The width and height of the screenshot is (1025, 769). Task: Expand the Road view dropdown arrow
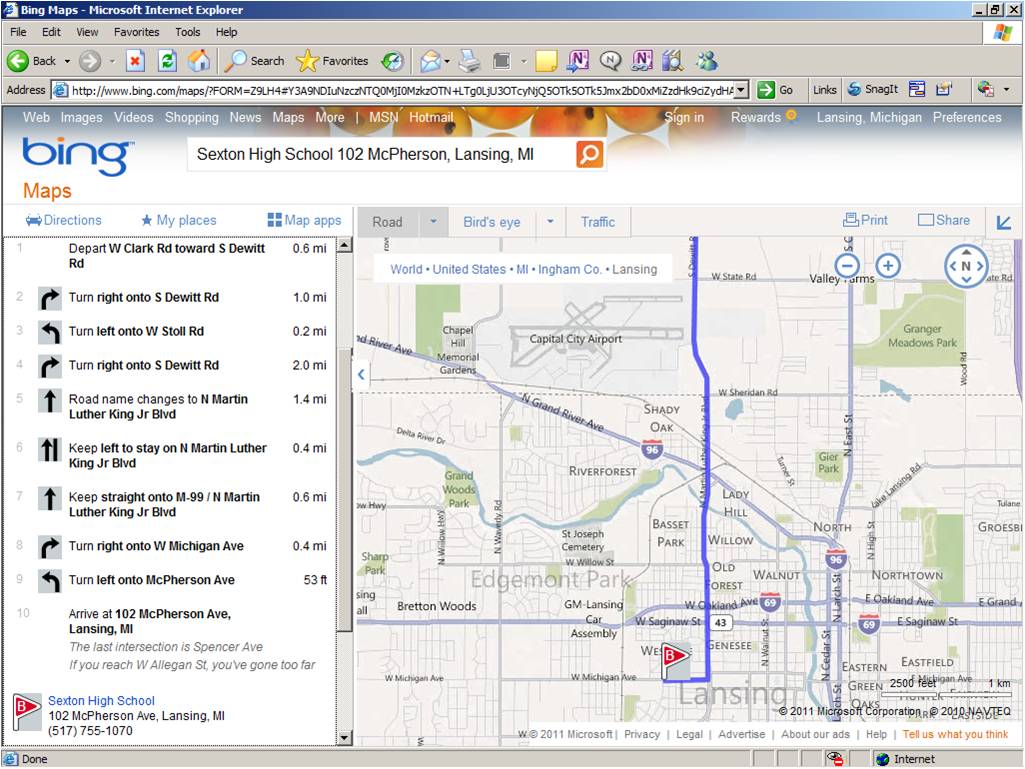click(433, 222)
